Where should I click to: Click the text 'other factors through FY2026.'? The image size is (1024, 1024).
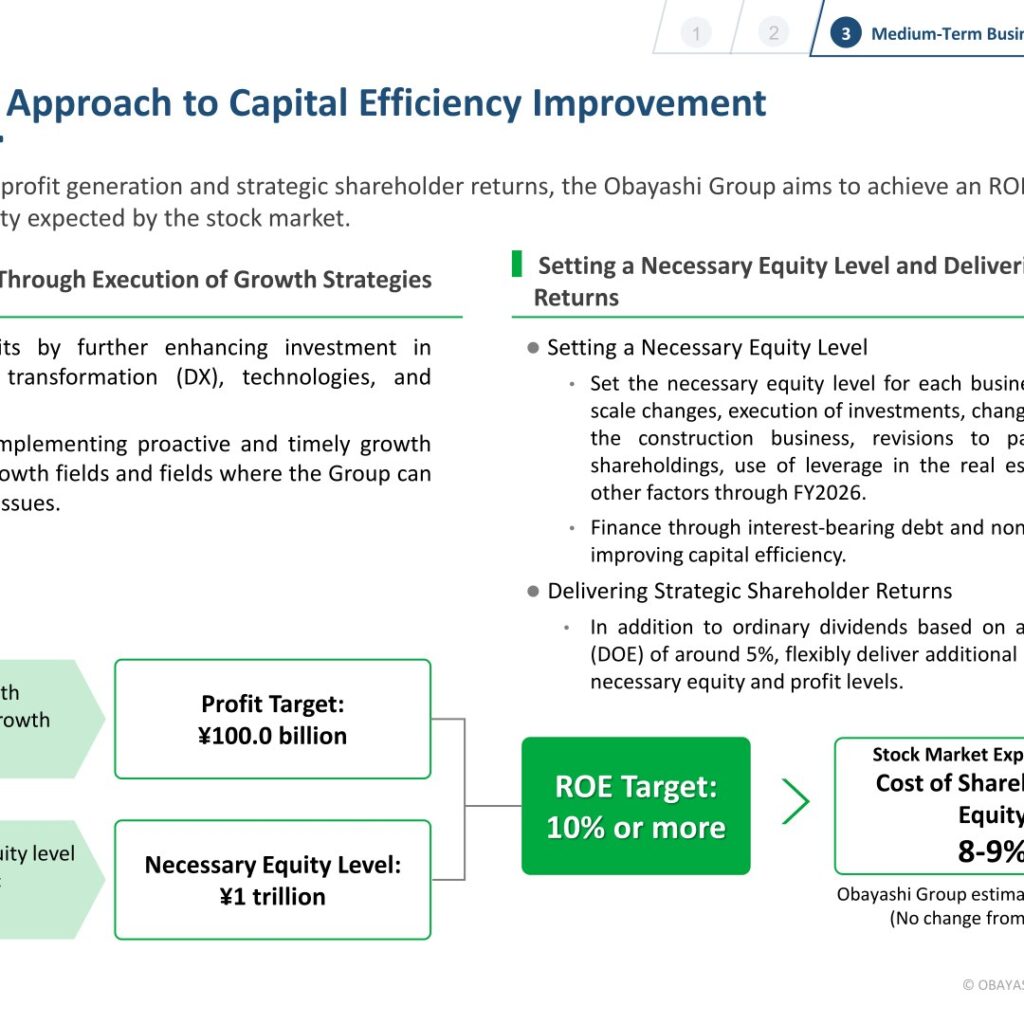[x=728, y=492]
